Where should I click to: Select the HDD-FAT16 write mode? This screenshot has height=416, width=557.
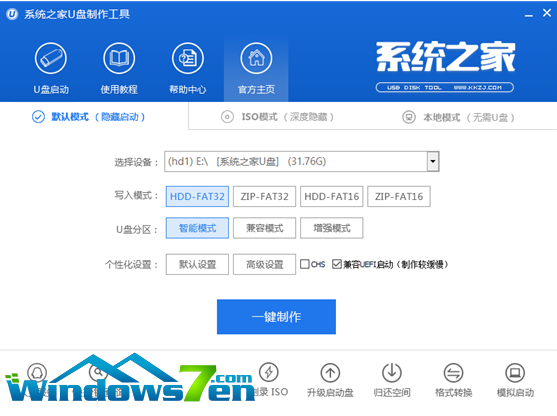tap(331, 196)
